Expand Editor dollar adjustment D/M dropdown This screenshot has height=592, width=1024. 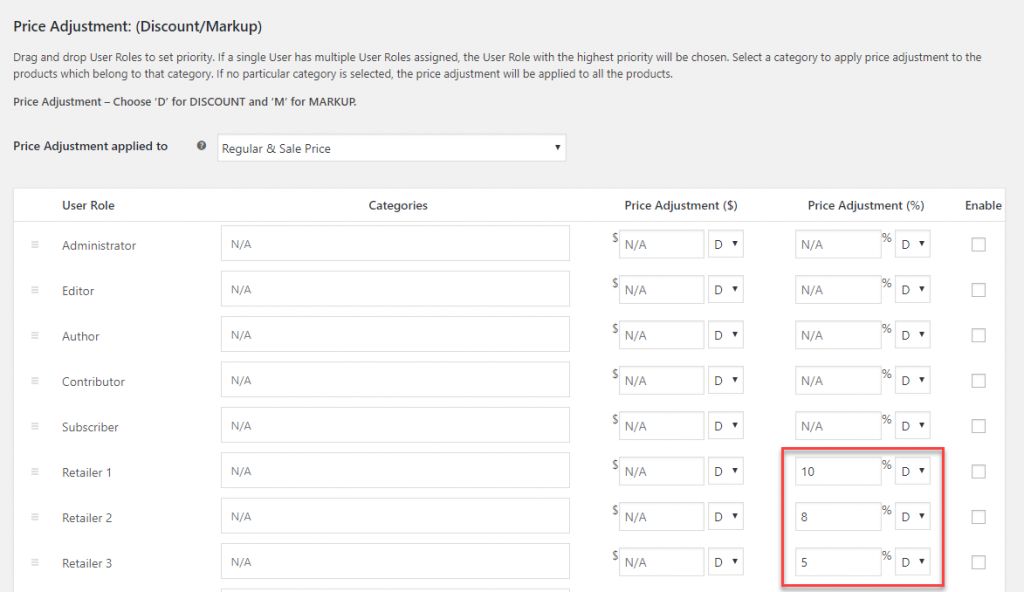click(x=726, y=289)
